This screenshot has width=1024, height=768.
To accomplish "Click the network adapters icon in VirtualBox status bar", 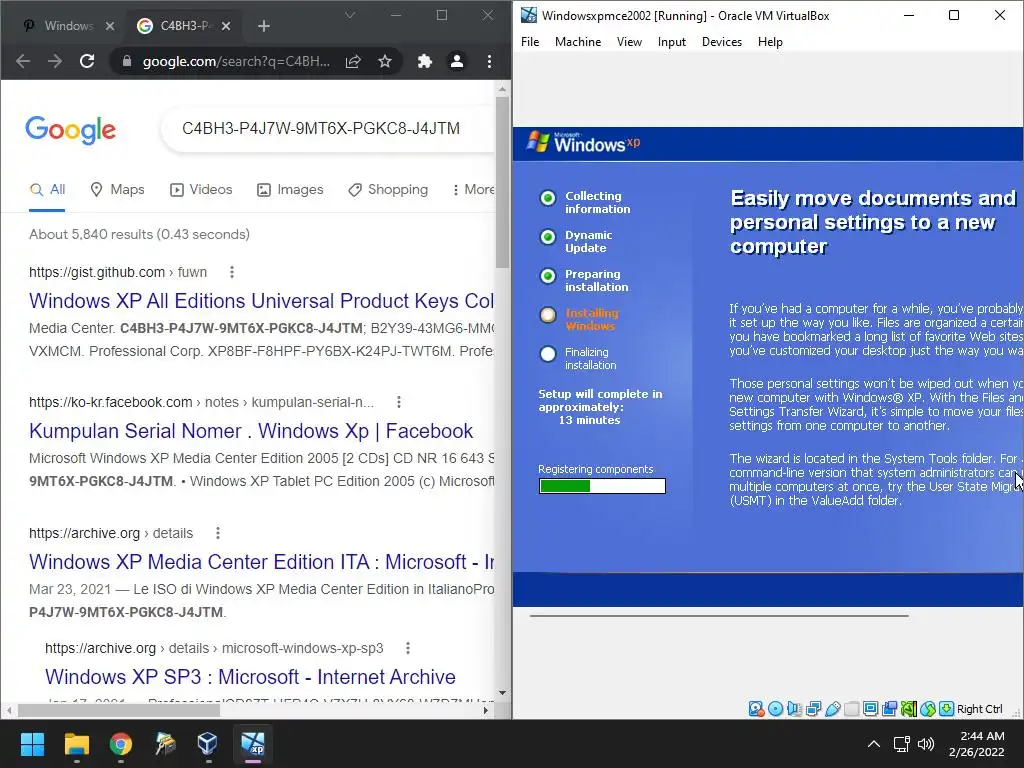I will 813,709.
